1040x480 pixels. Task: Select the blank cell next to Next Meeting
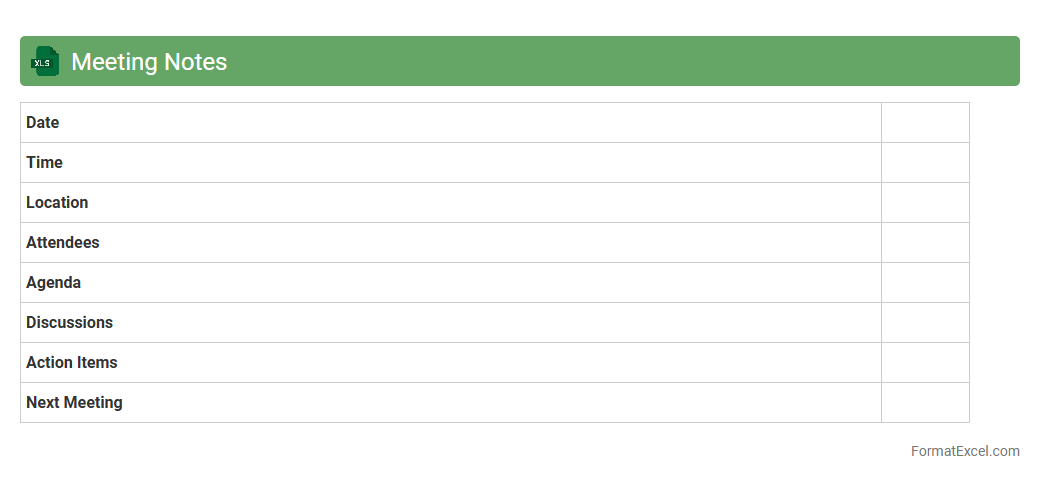pos(925,403)
